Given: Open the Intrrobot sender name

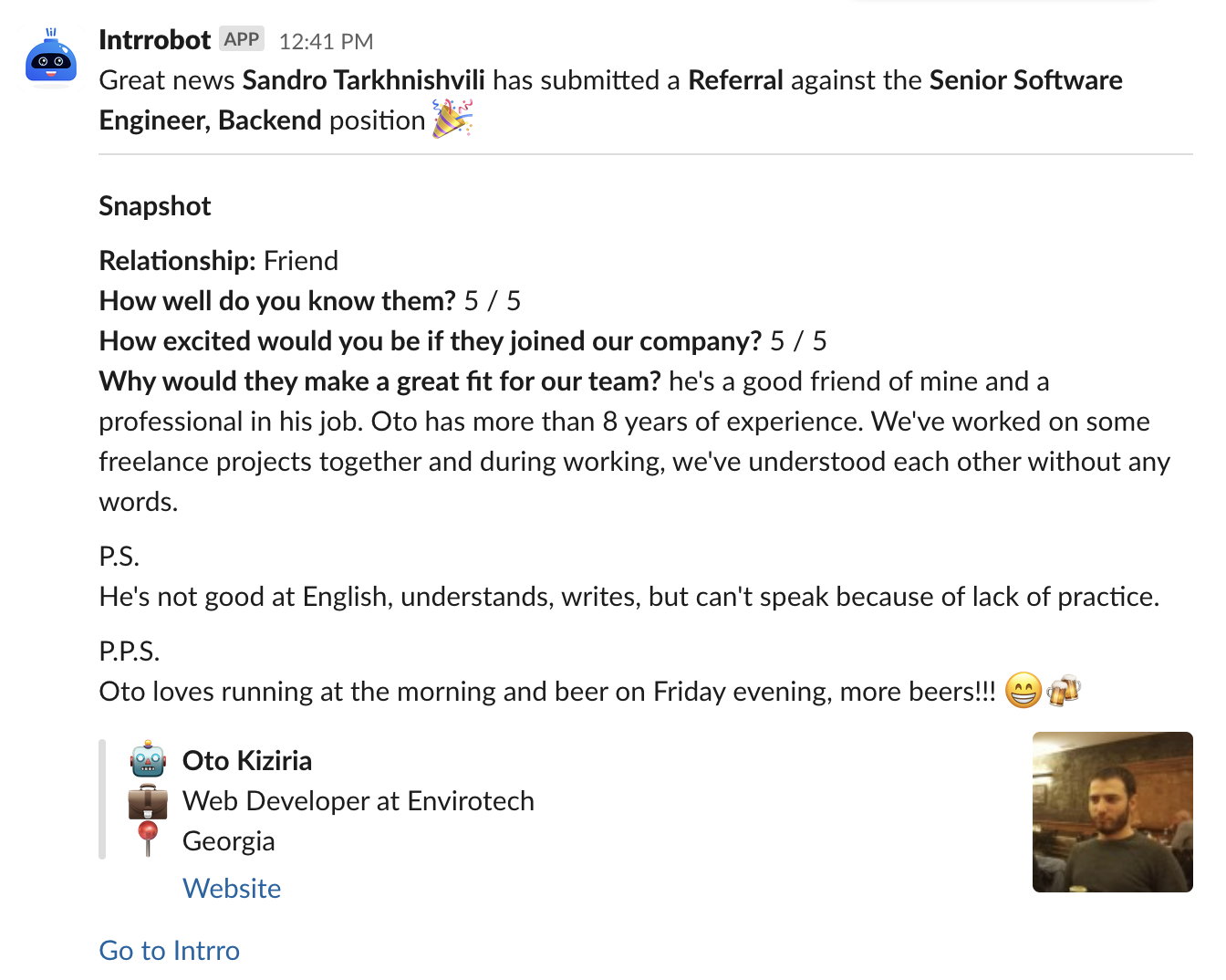Looking at the screenshot, I should coord(154,40).
